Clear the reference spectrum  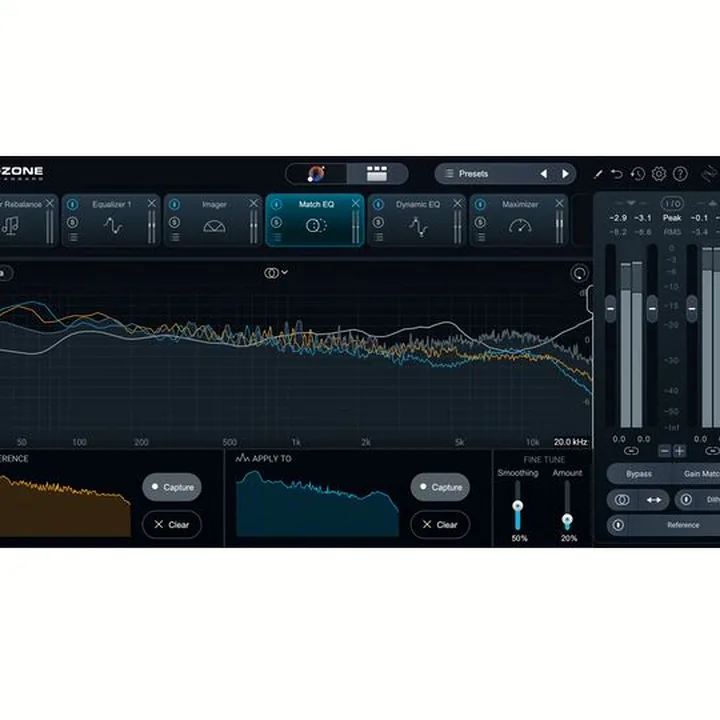coord(172,524)
